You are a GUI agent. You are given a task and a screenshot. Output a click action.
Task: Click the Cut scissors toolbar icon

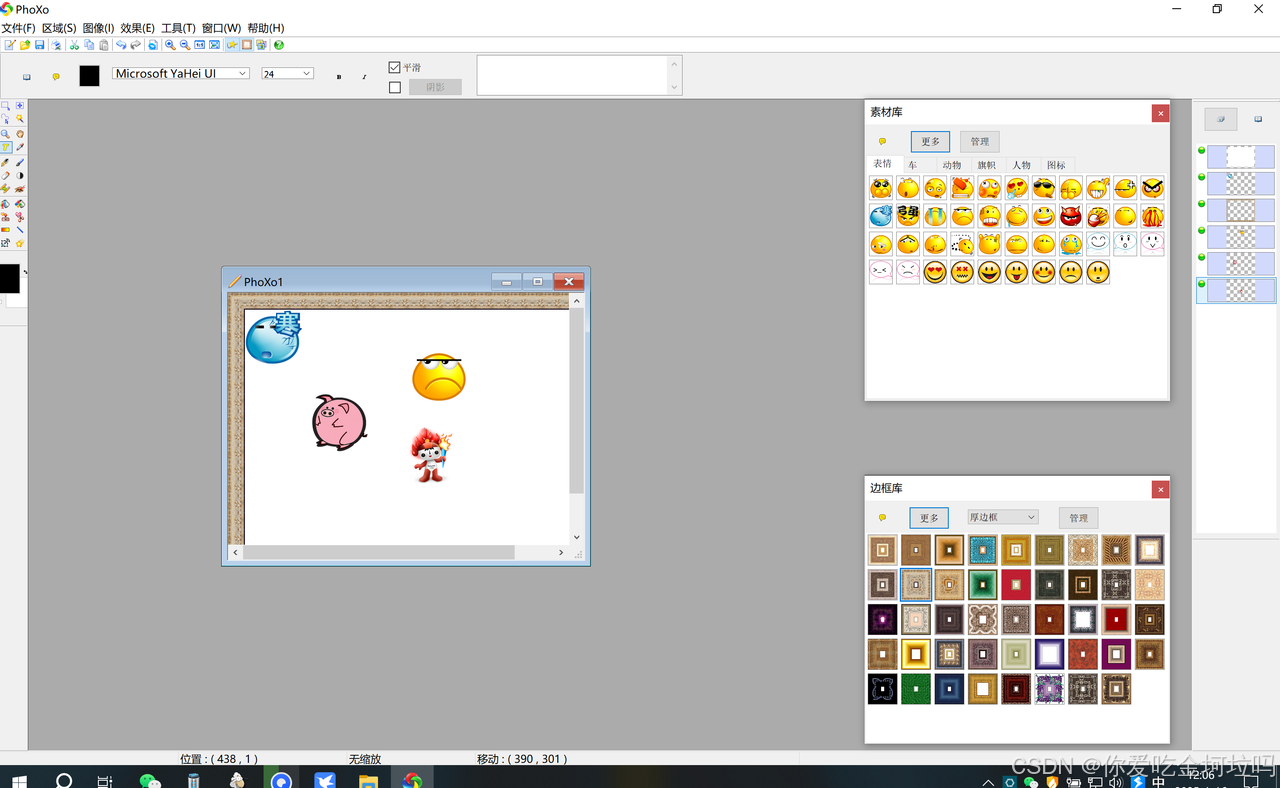(x=74, y=45)
